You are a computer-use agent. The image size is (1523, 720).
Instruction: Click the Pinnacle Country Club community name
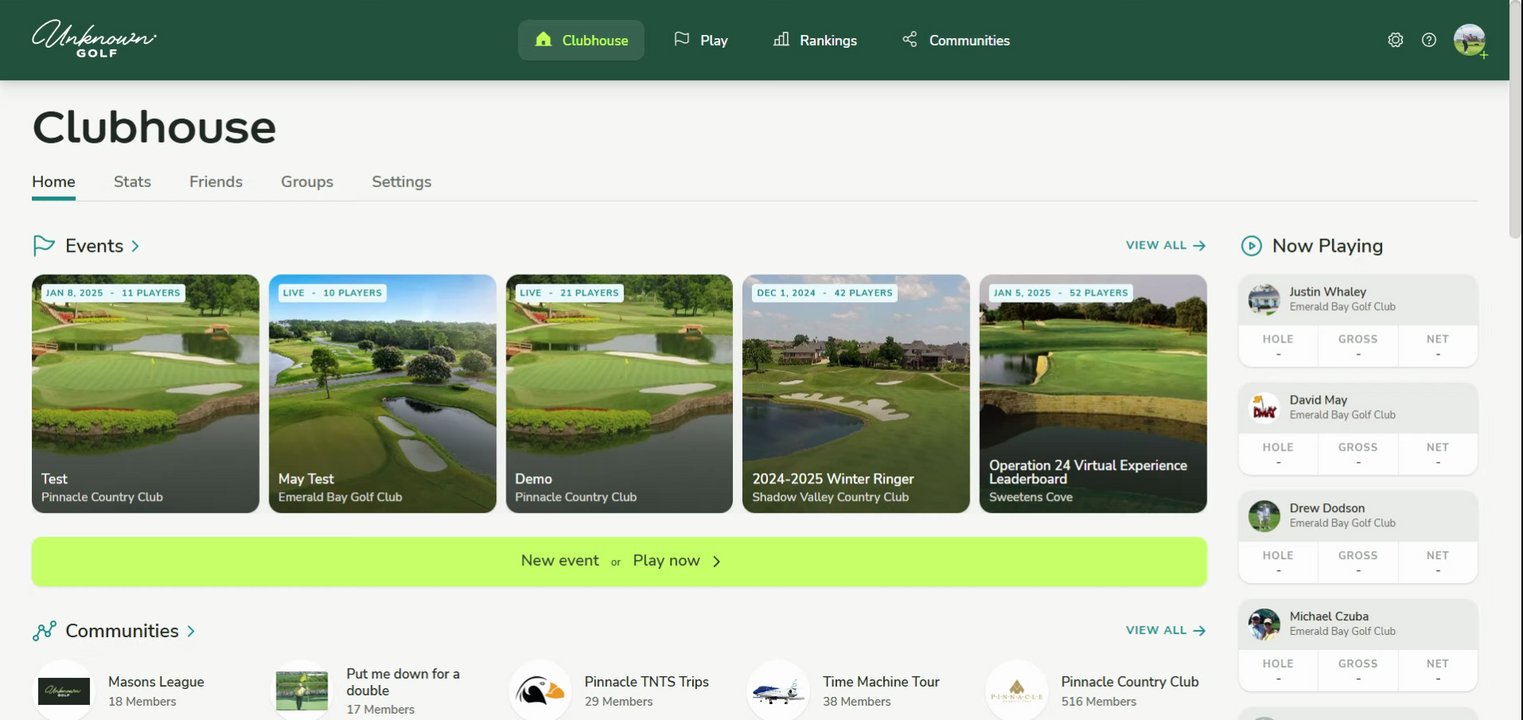(1130, 682)
